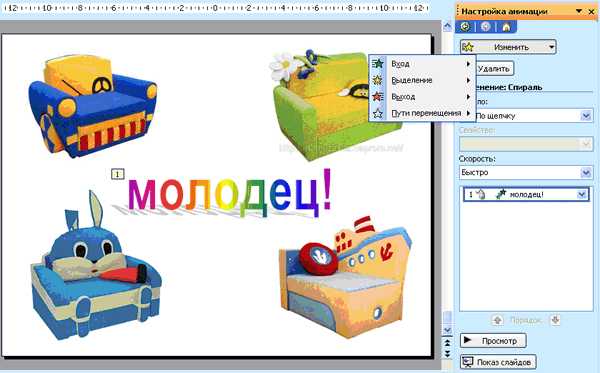This screenshot has height=373, width=600.
Task: Click the Удалить button
Action: click(494, 69)
